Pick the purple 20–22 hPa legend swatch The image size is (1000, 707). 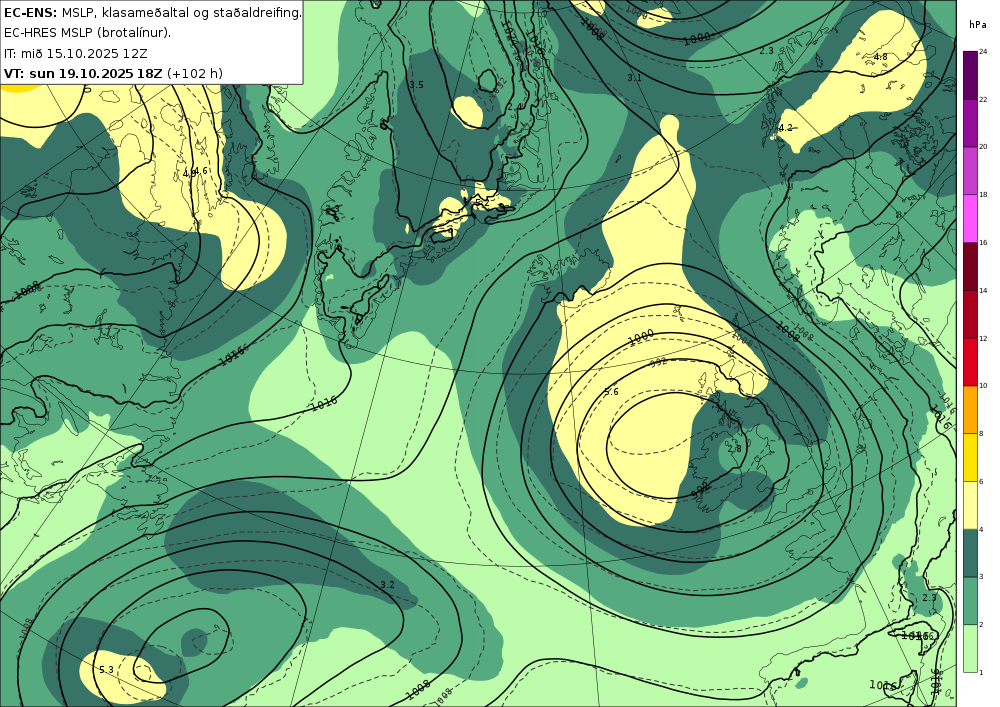coord(970,122)
